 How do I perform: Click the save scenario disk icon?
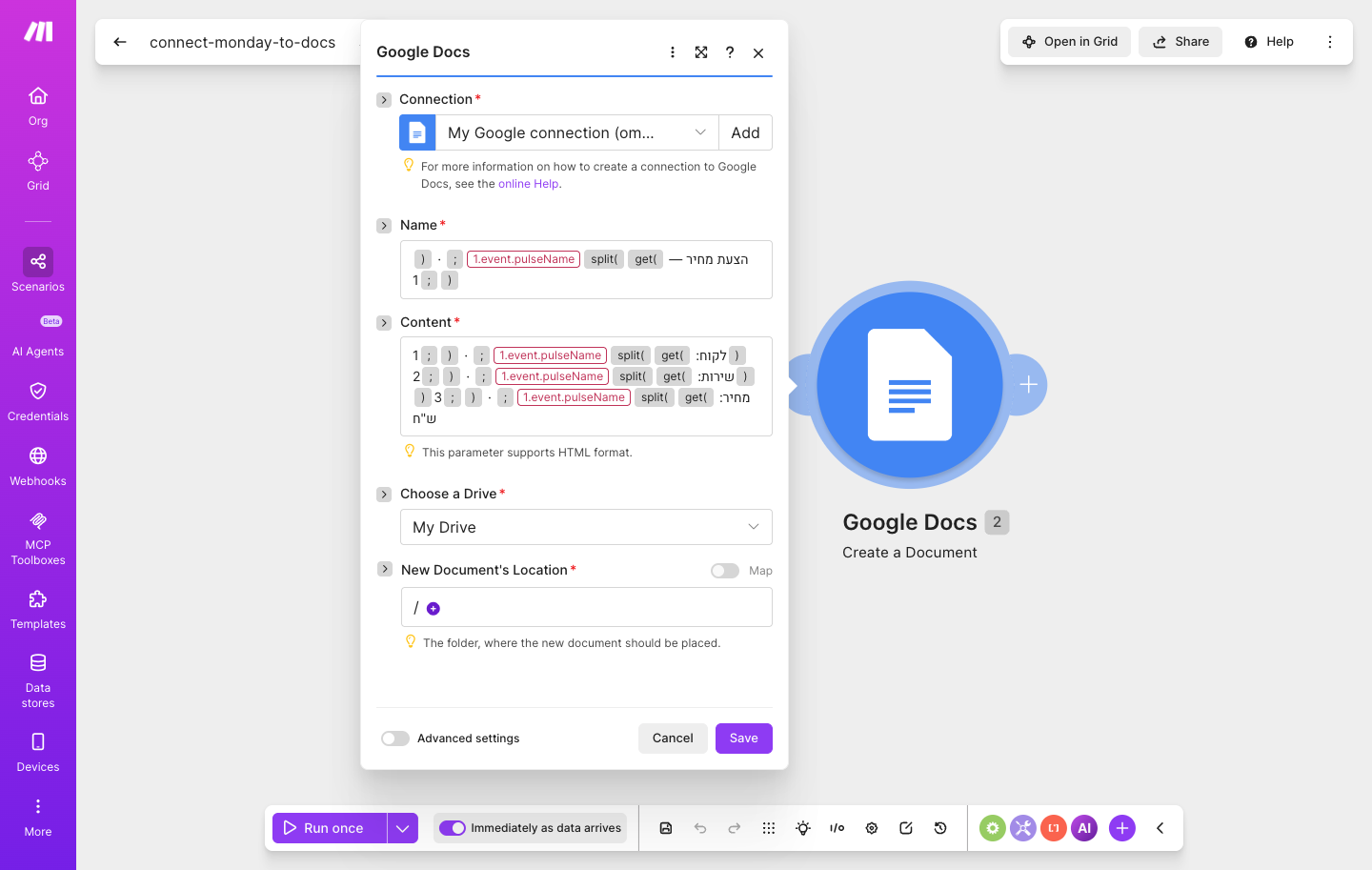click(666, 828)
